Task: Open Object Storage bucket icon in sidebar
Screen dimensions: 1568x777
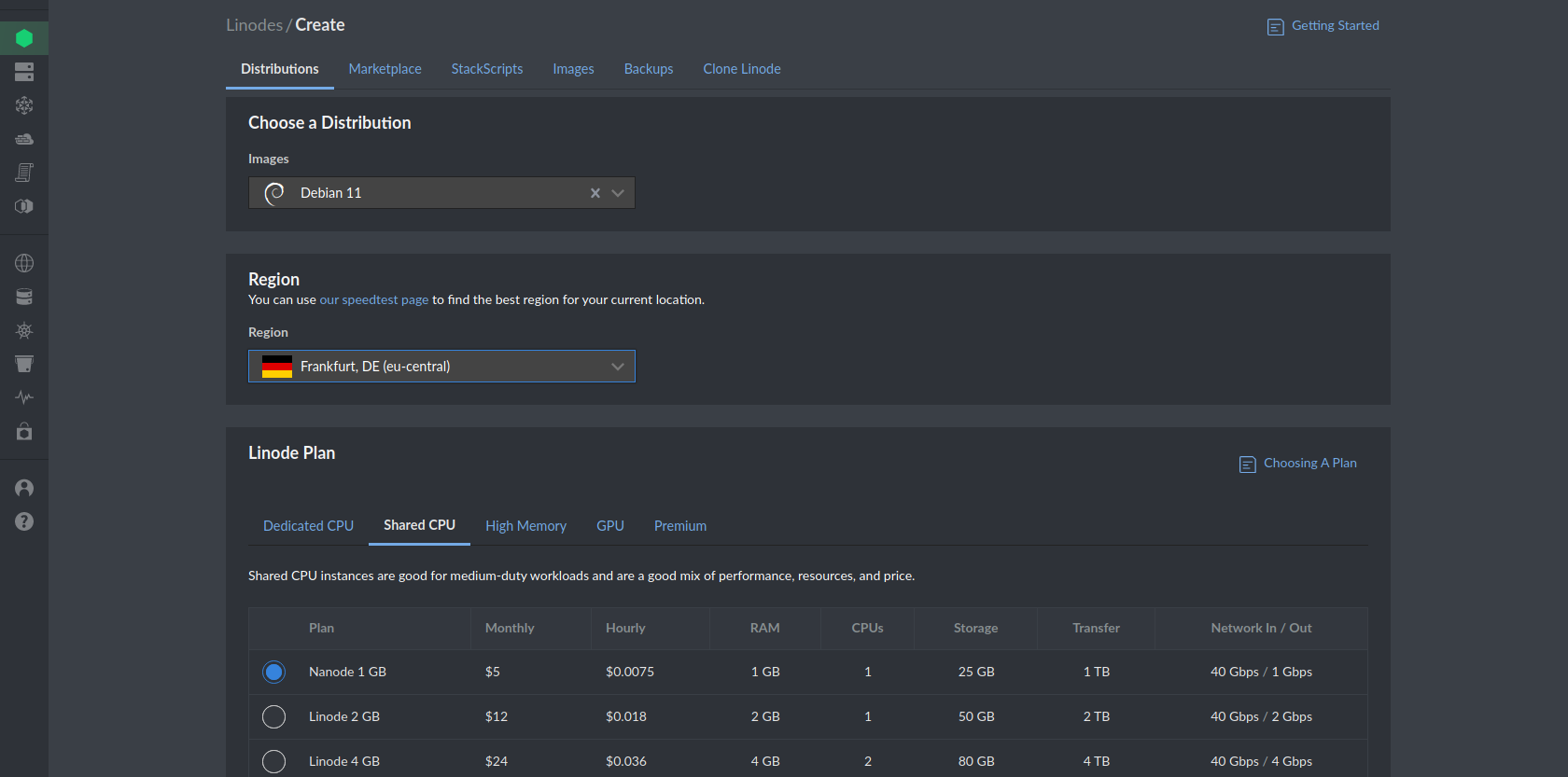Action: click(24, 364)
